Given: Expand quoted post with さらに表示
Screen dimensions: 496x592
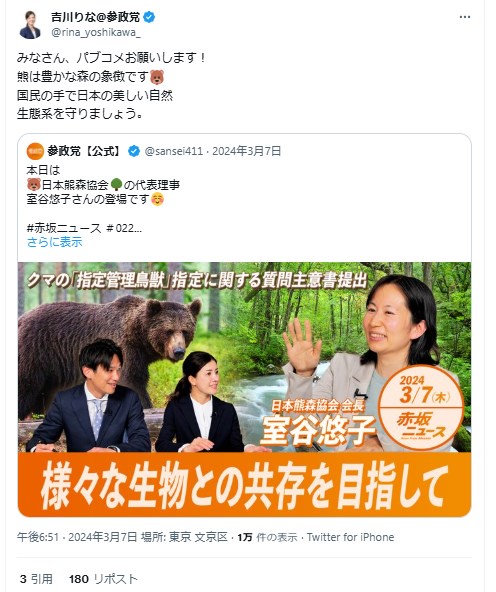Looking at the screenshot, I should coord(54,242).
